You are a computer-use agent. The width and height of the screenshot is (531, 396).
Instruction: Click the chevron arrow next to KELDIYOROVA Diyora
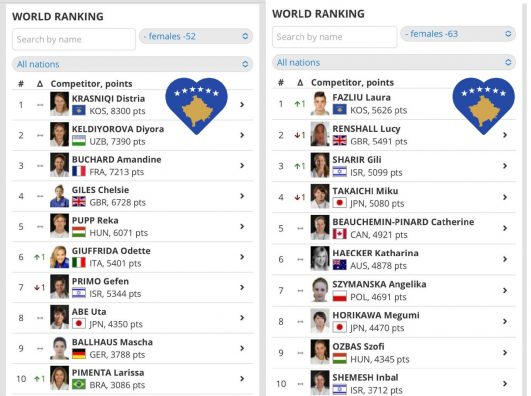pos(242,135)
